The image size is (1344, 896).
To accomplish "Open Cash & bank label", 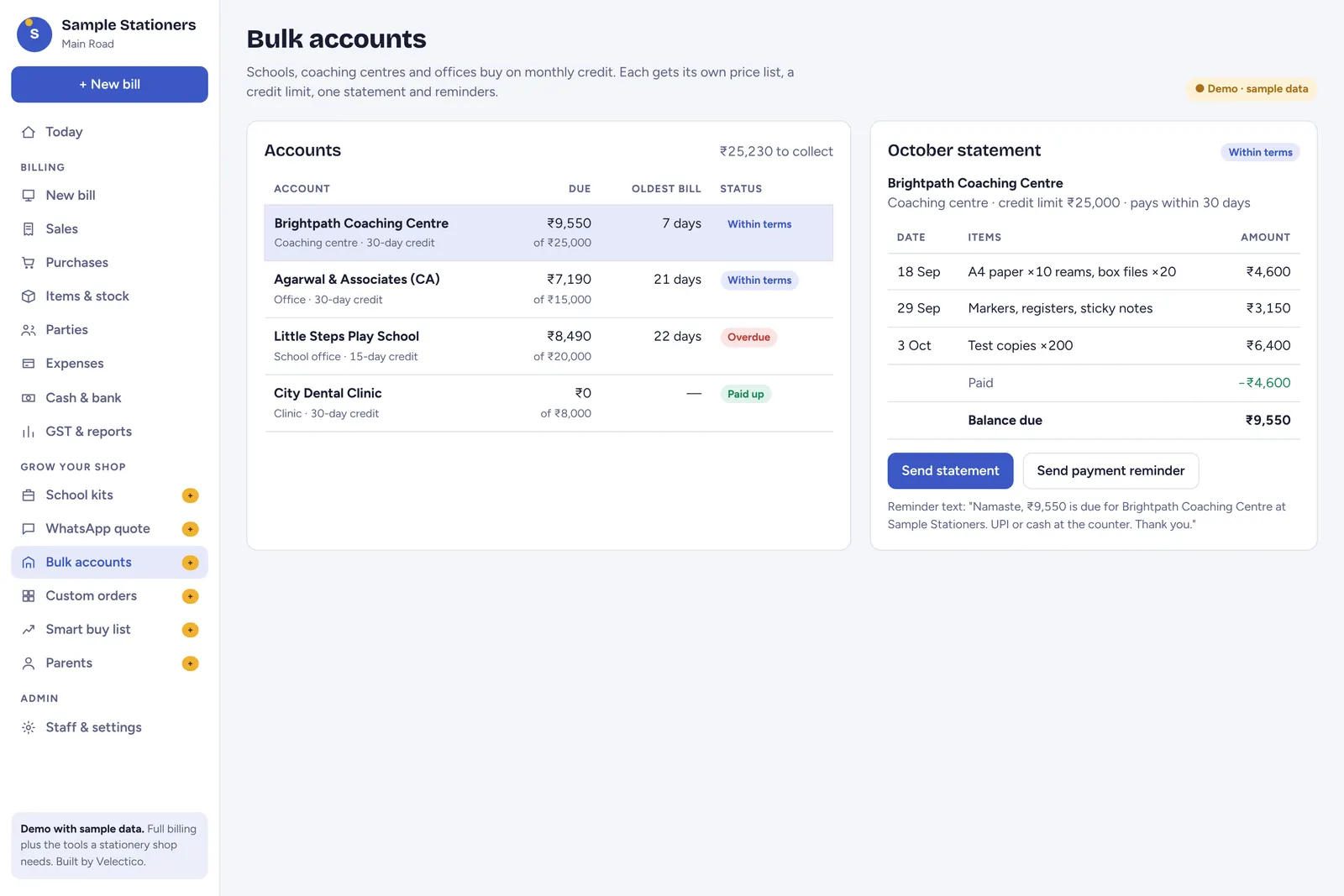I will [x=83, y=397].
